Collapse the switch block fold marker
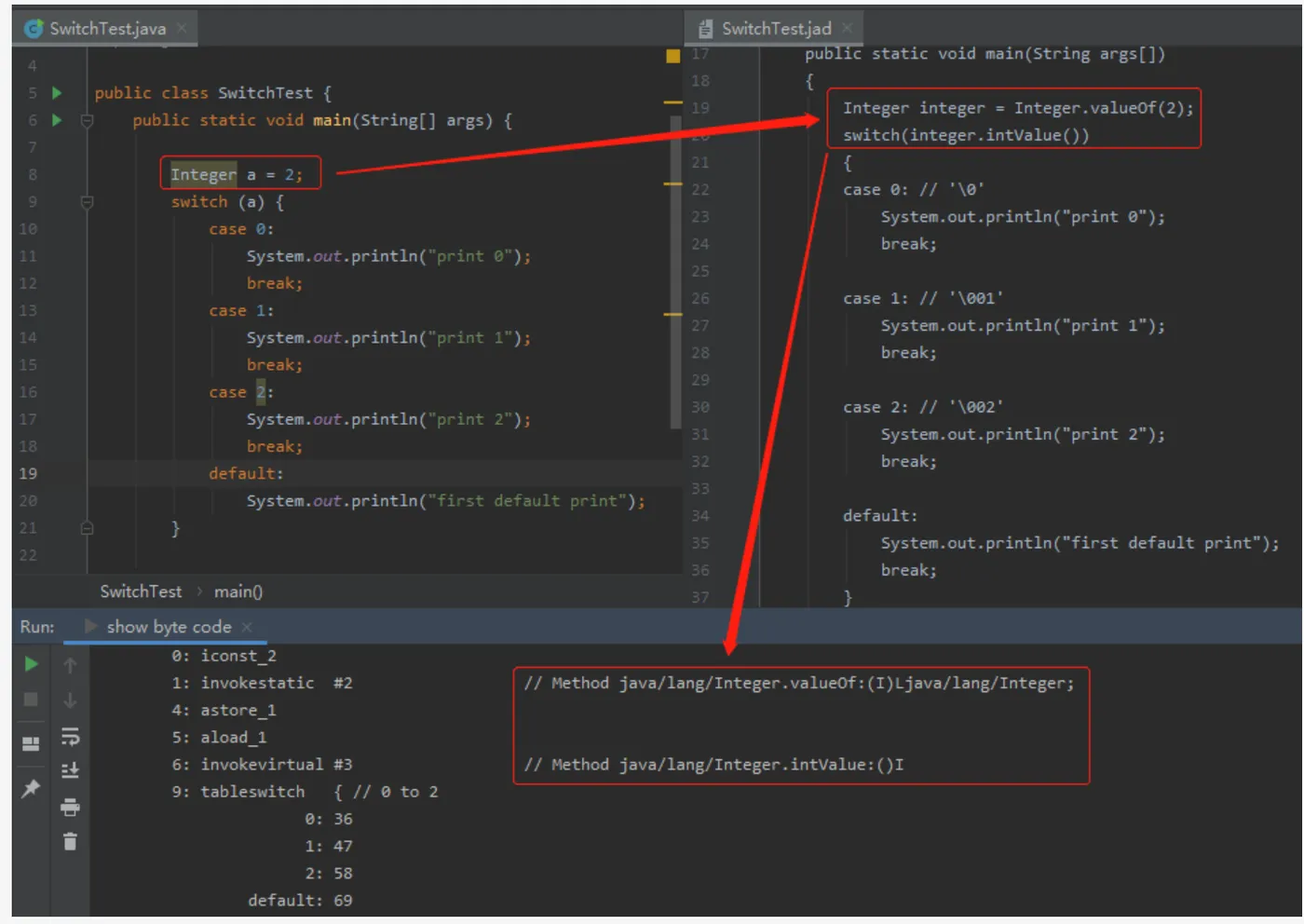 (x=87, y=202)
